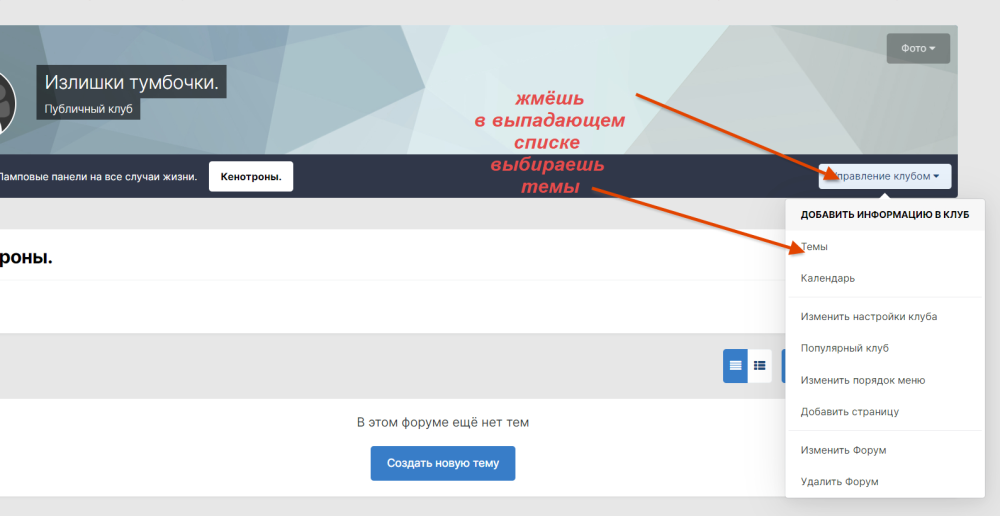Select Темы from the dropdown menu
The width and height of the screenshot is (1000, 516).
click(x=814, y=246)
